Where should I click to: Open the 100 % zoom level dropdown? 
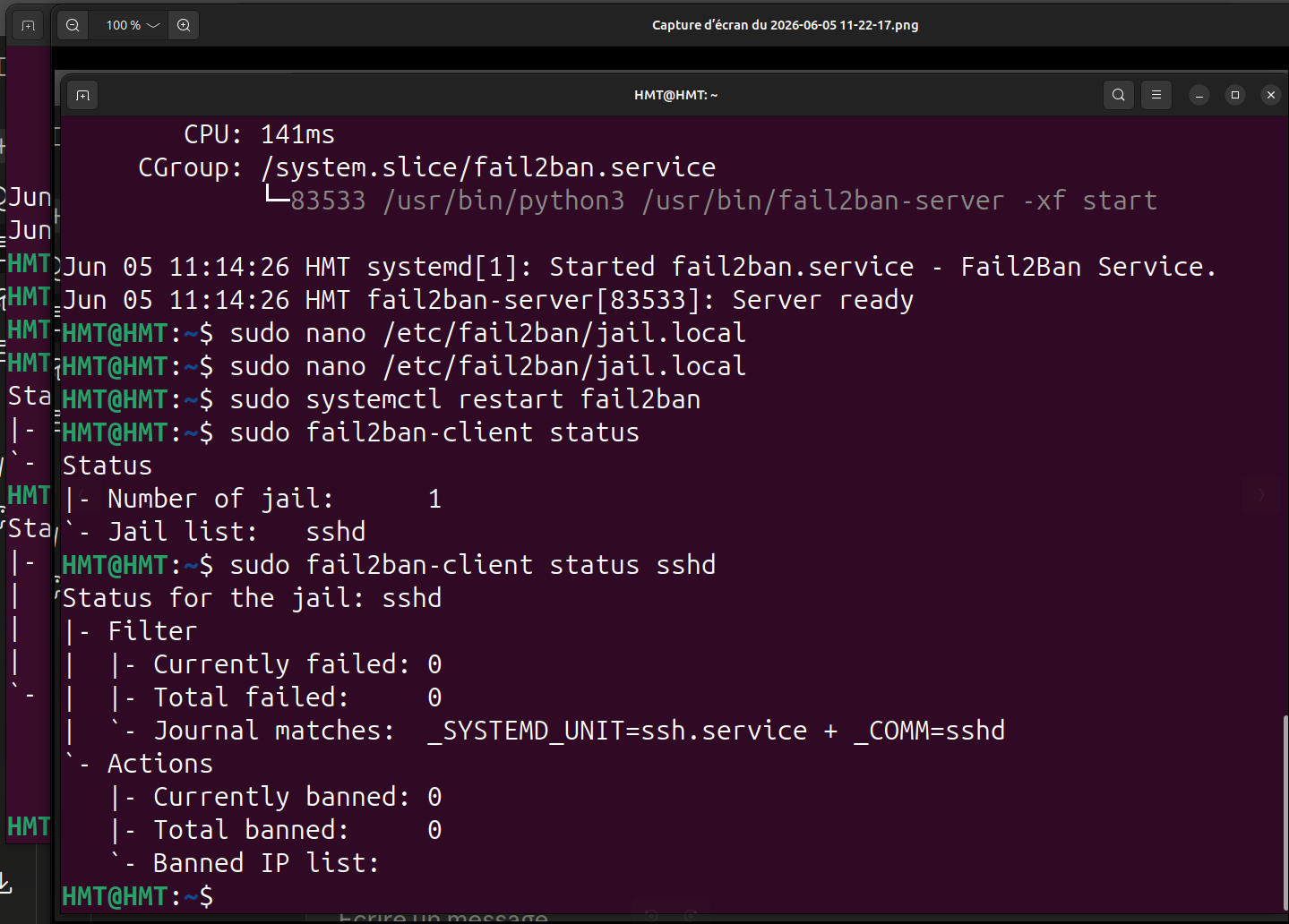pyautogui.click(x=132, y=25)
